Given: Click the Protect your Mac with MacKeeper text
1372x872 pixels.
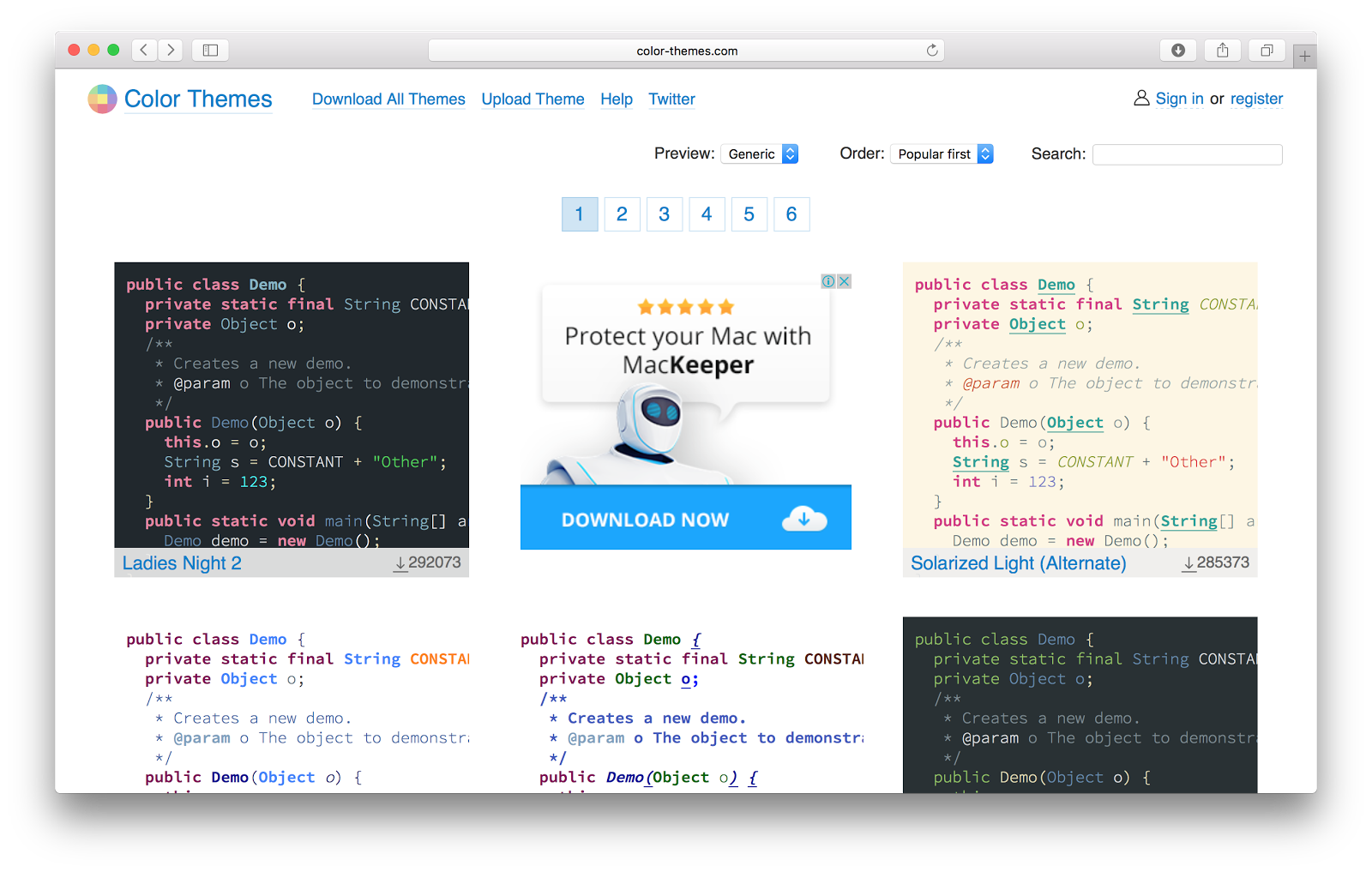Looking at the screenshot, I should tap(688, 350).
